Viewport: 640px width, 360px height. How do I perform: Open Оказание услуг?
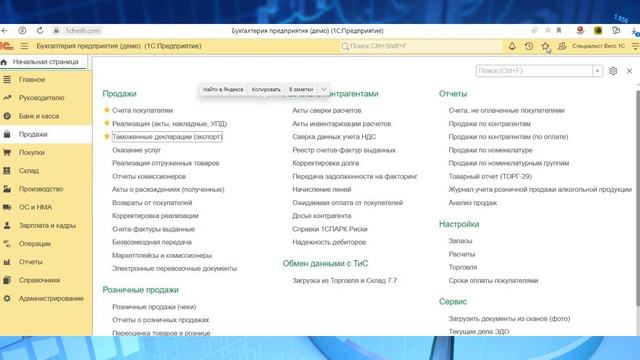(136, 150)
